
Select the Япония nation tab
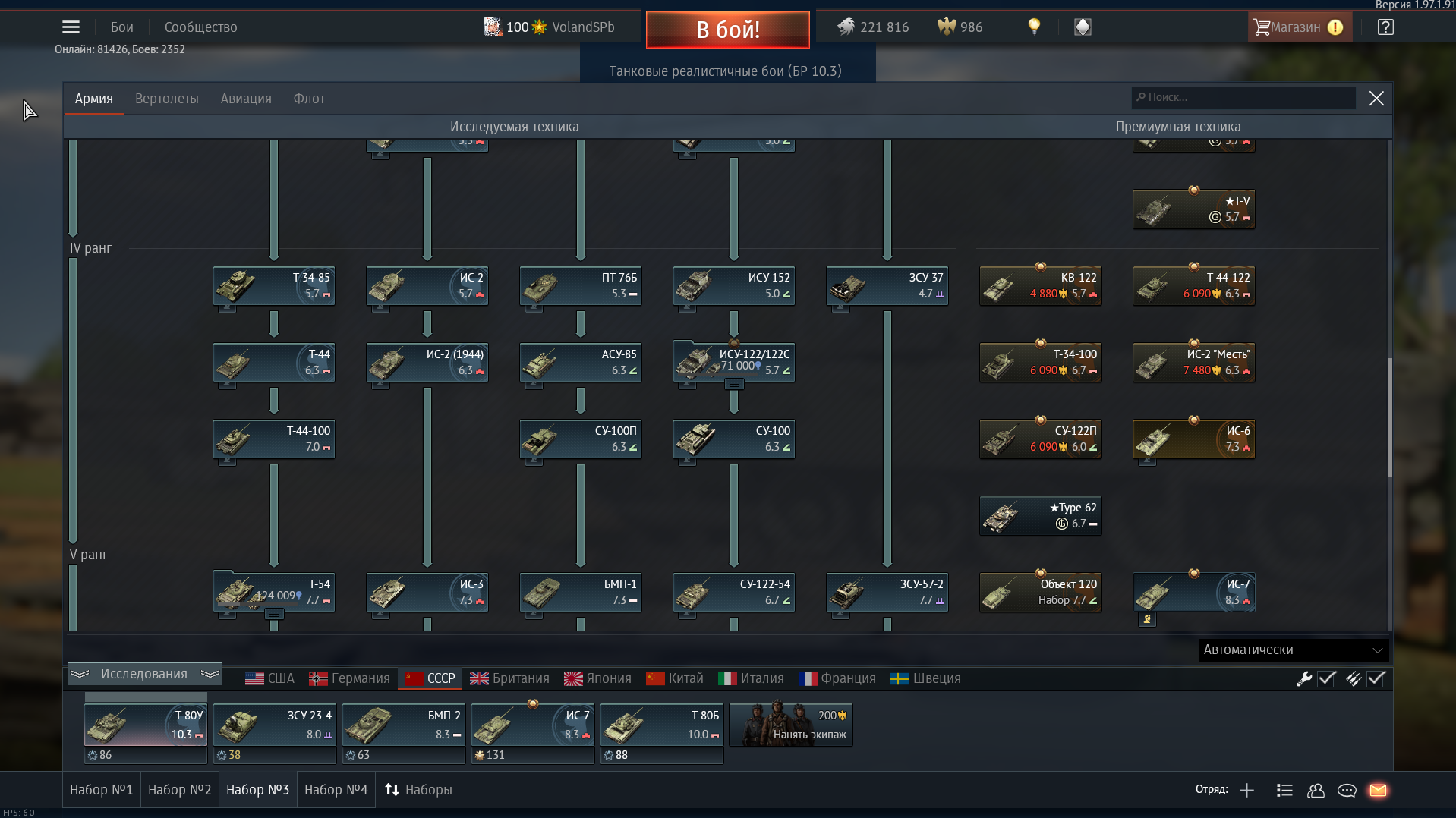coord(597,679)
